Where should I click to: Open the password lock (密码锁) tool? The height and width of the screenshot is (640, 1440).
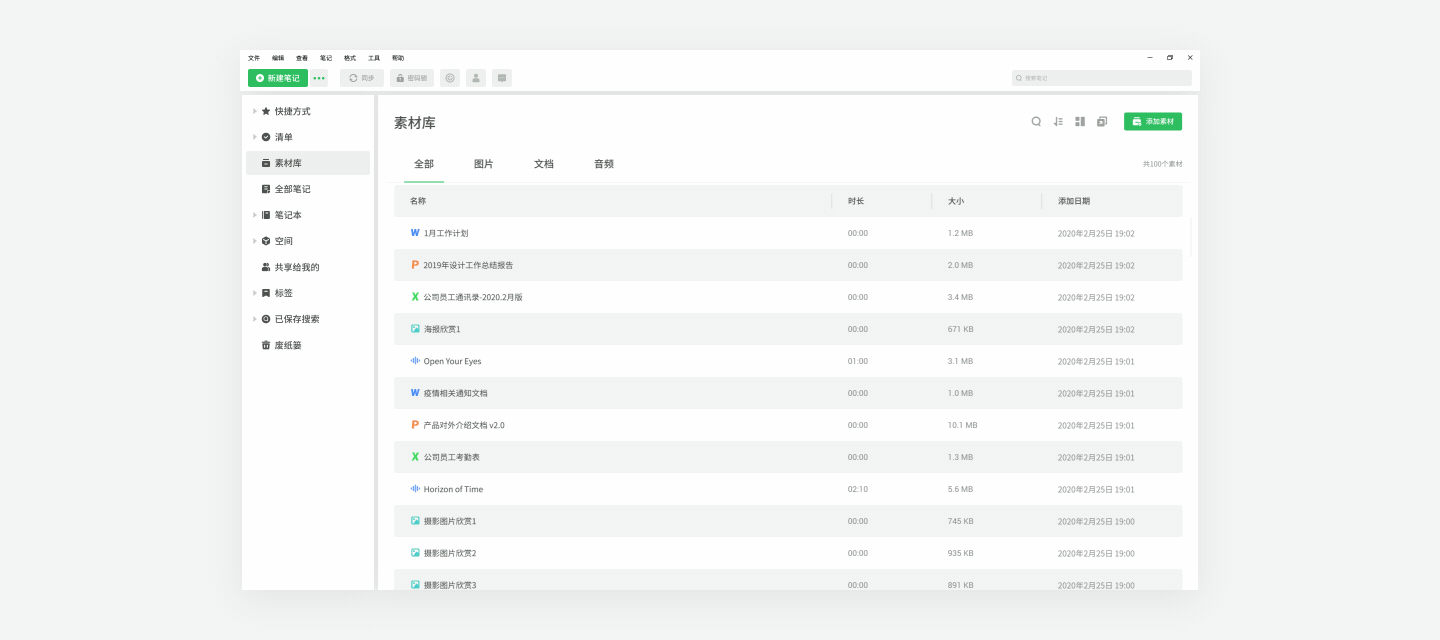[412, 78]
